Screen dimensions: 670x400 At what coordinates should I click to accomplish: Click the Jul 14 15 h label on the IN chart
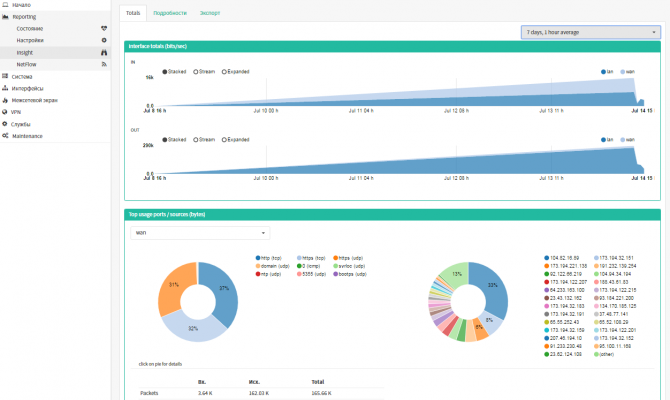tap(642, 111)
